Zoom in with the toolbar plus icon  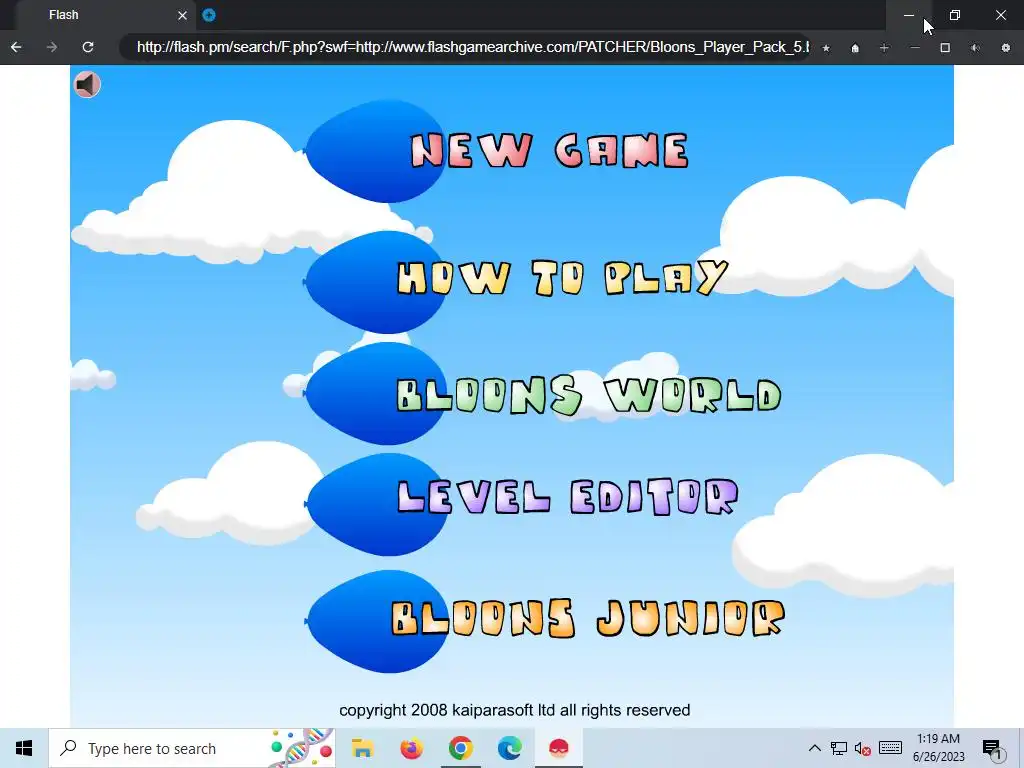point(884,48)
